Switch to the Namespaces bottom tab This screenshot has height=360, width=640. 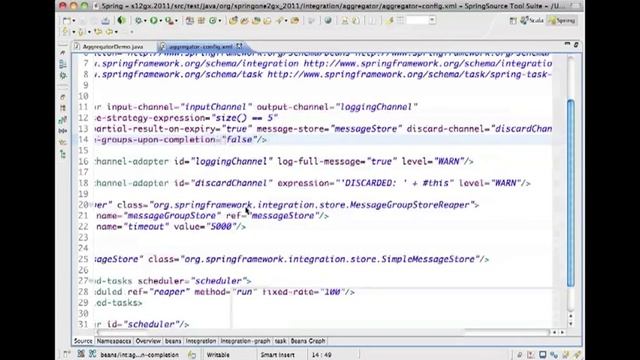point(114,341)
